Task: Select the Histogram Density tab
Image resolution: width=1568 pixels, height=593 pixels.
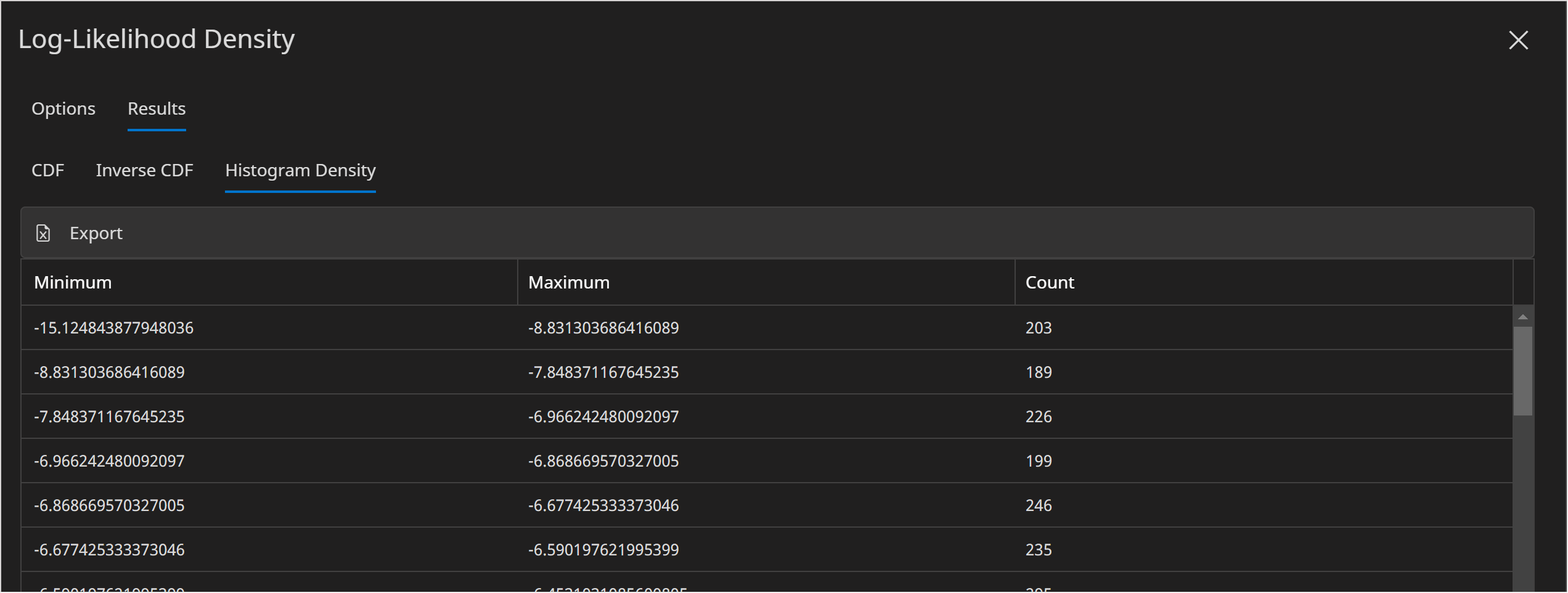Action: click(300, 170)
